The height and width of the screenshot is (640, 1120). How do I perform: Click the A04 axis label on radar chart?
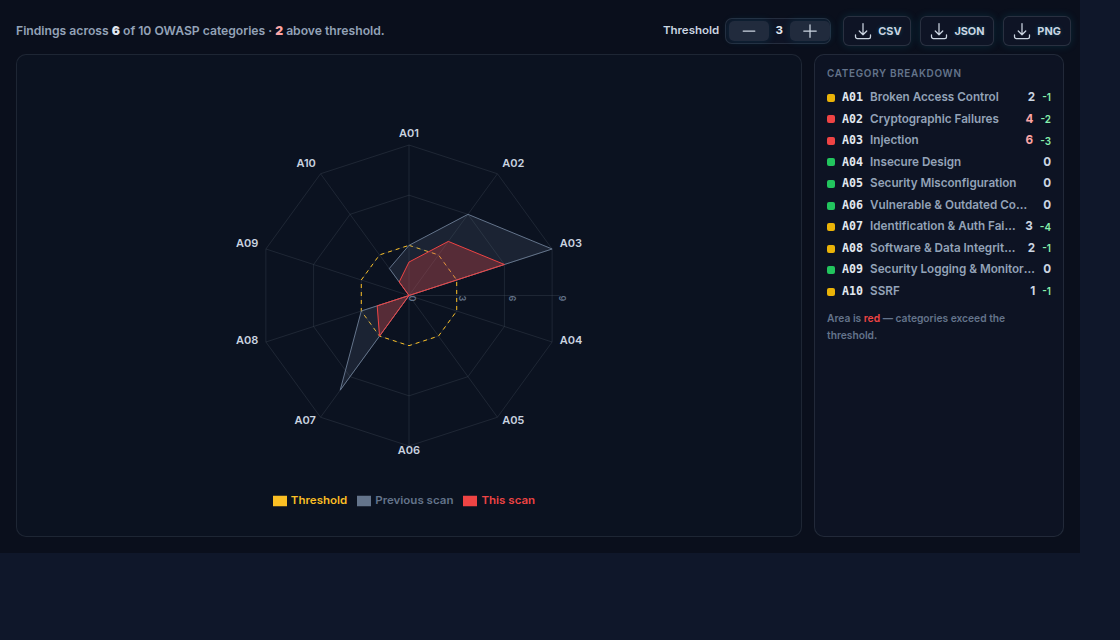tap(571, 340)
